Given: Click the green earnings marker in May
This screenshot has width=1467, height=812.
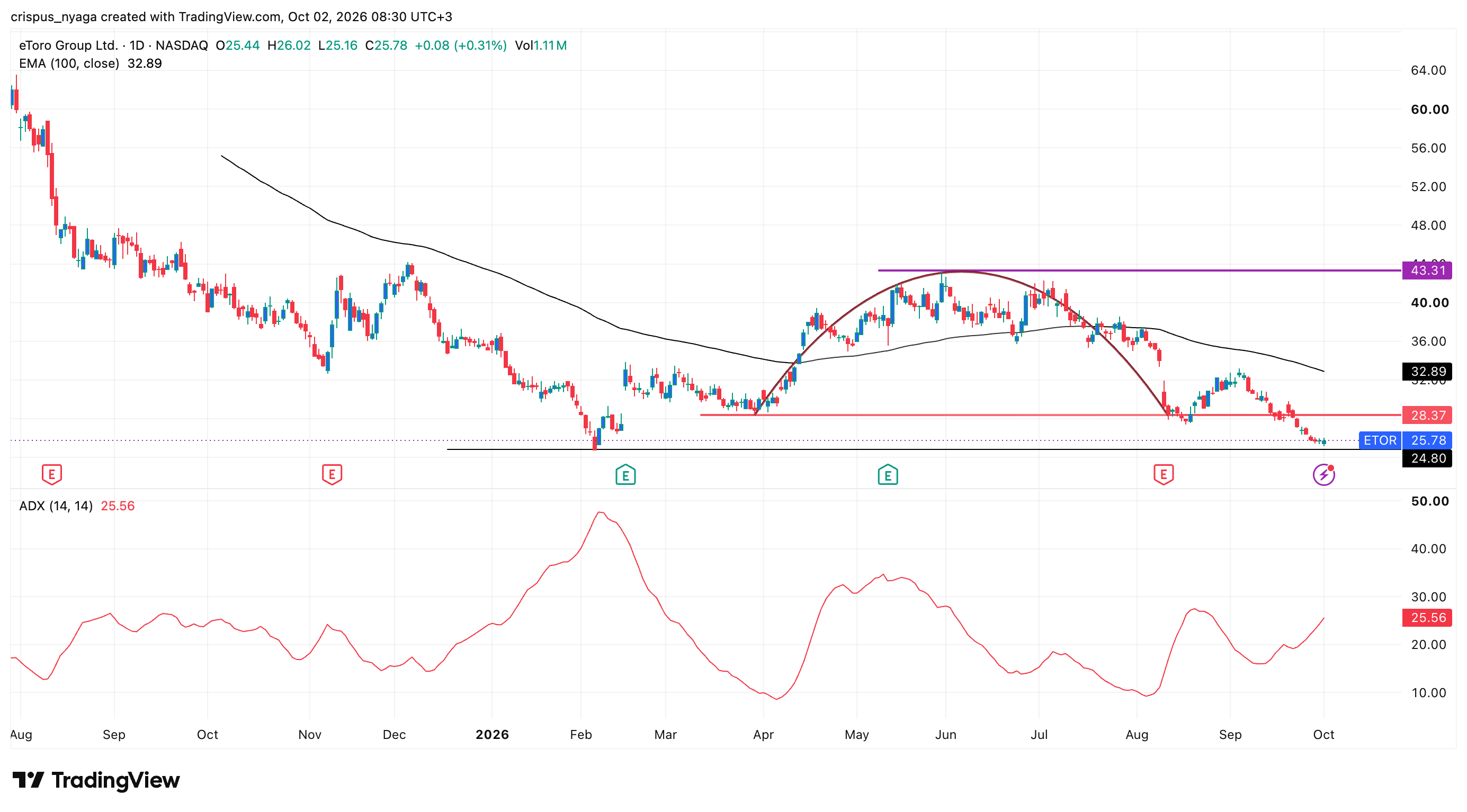Looking at the screenshot, I should click(x=888, y=475).
